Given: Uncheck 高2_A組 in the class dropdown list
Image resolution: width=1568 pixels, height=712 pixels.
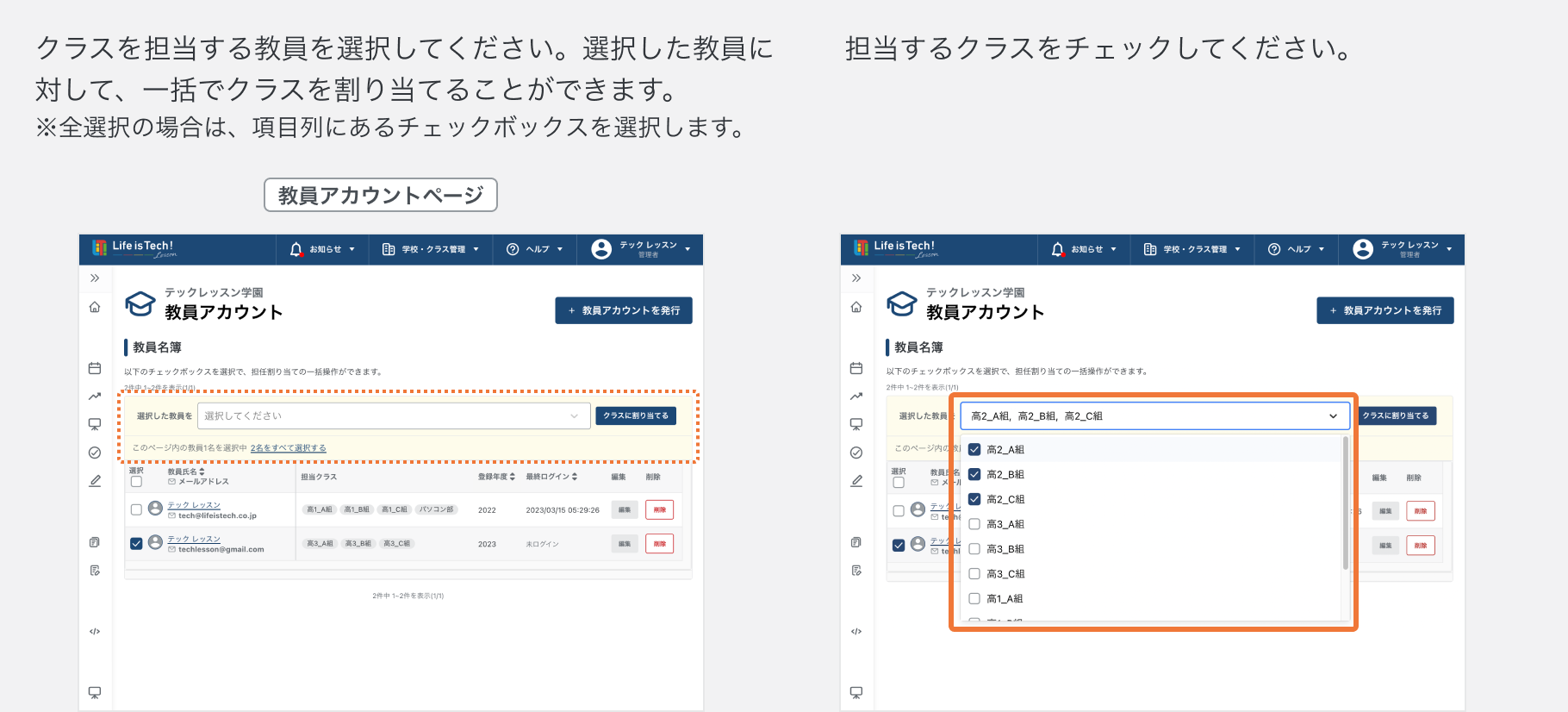Looking at the screenshot, I should pos(974,449).
